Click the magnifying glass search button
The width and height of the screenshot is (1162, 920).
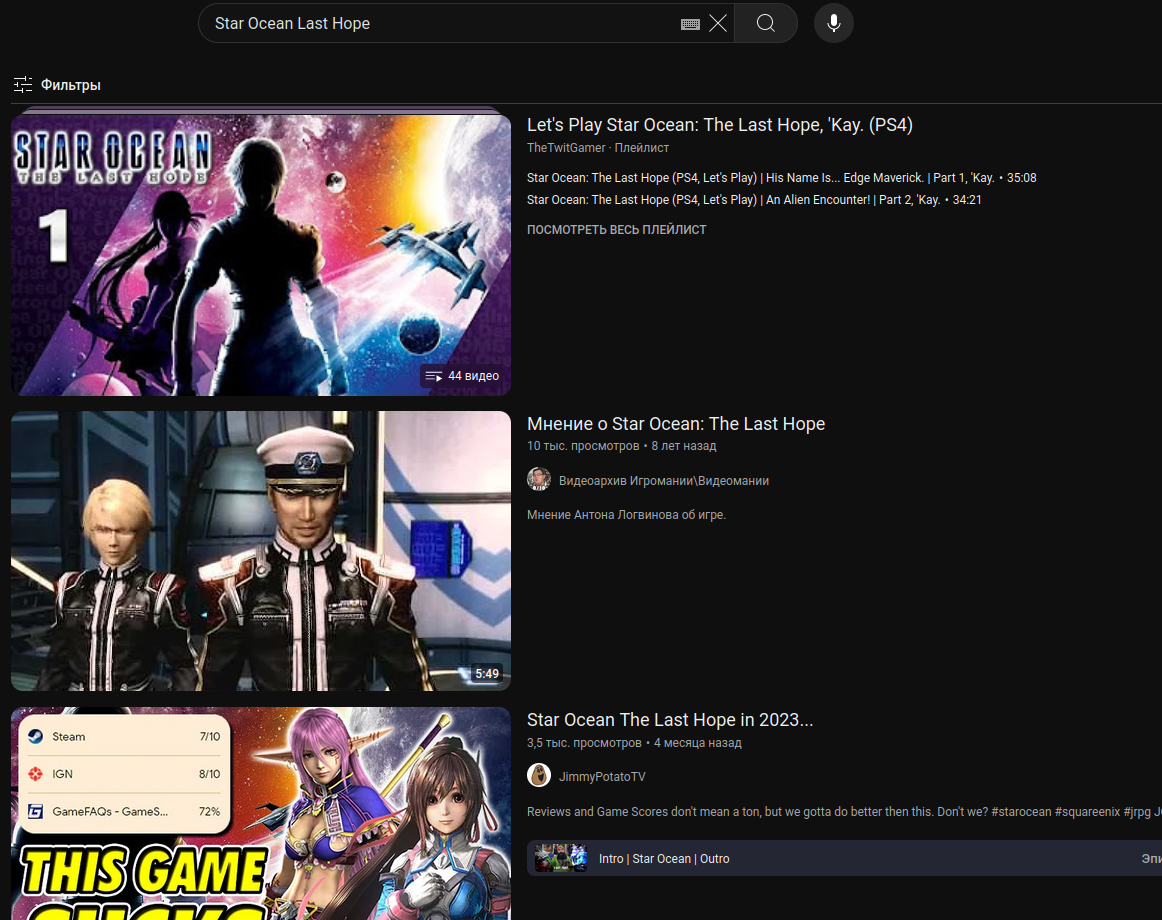pos(766,24)
